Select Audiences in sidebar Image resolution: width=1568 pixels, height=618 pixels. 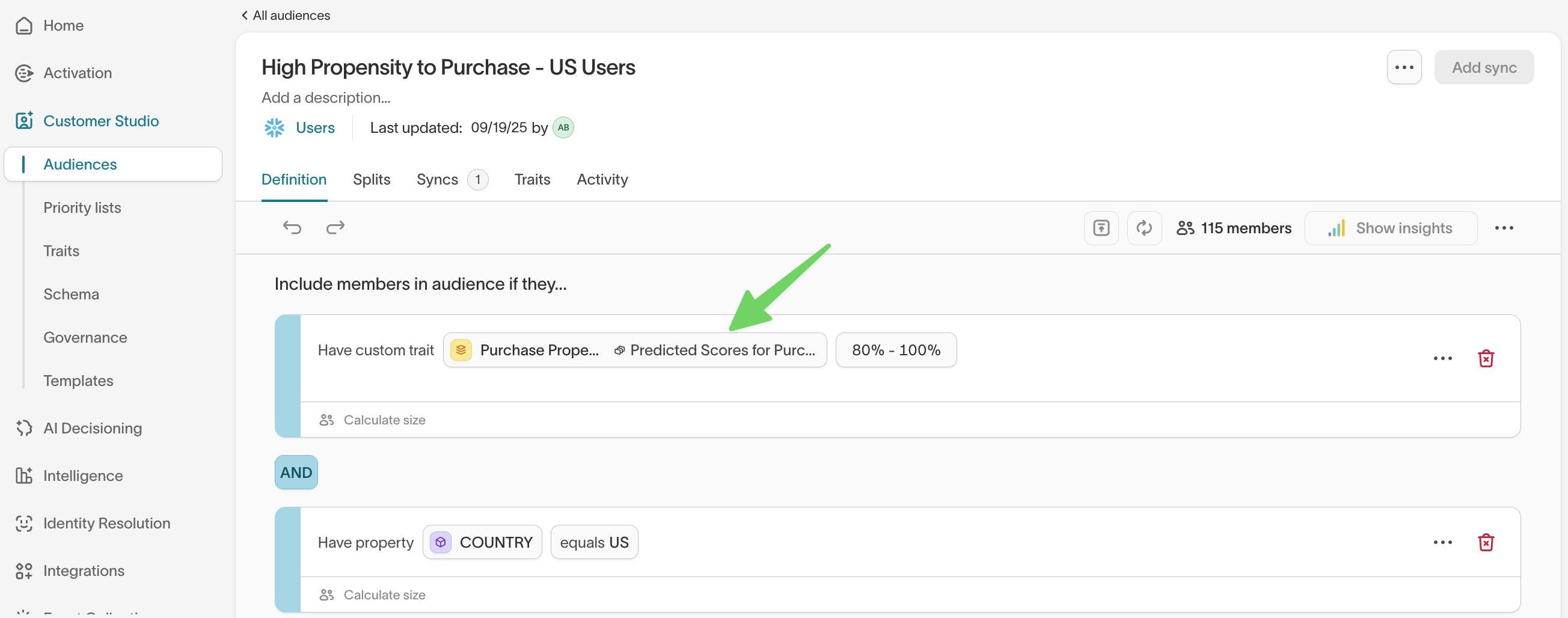coord(113,164)
